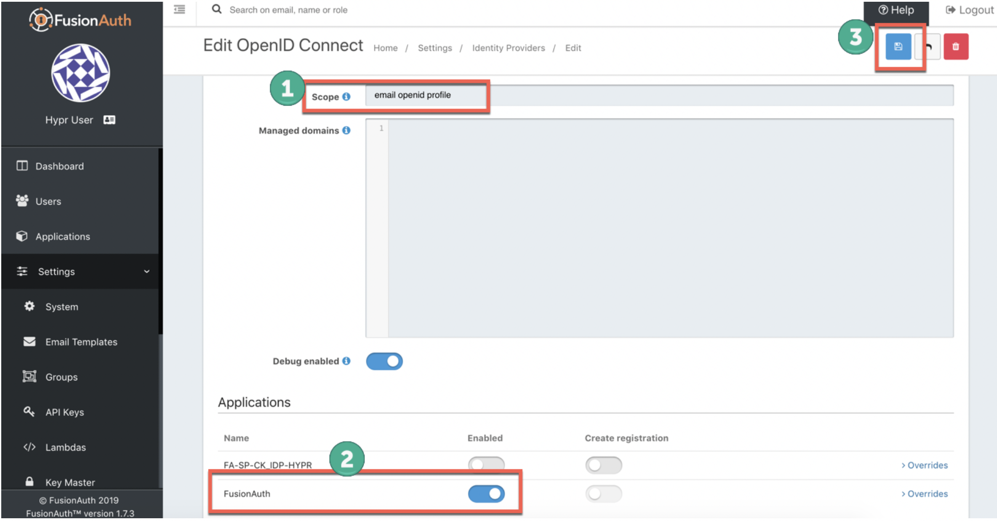
Task: Click the Key Master lock icon
Action: pyautogui.click(x=29, y=482)
